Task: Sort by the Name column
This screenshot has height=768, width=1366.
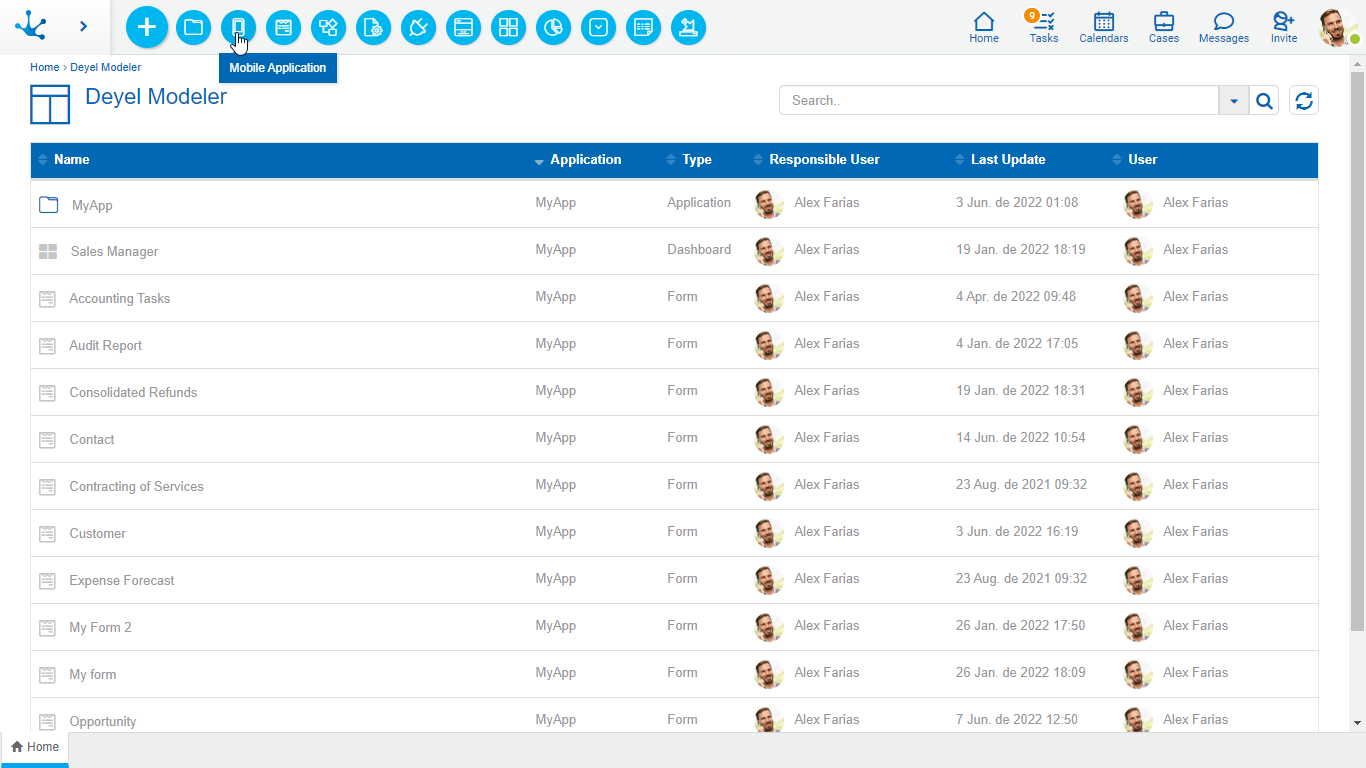Action: pyautogui.click(x=71, y=160)
